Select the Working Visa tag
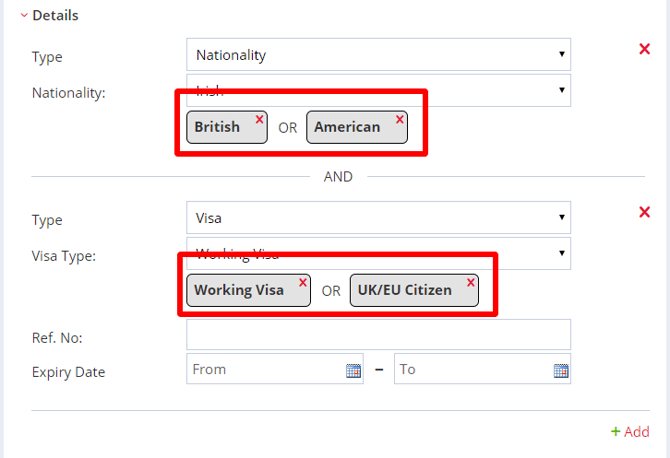 (239, 290)
